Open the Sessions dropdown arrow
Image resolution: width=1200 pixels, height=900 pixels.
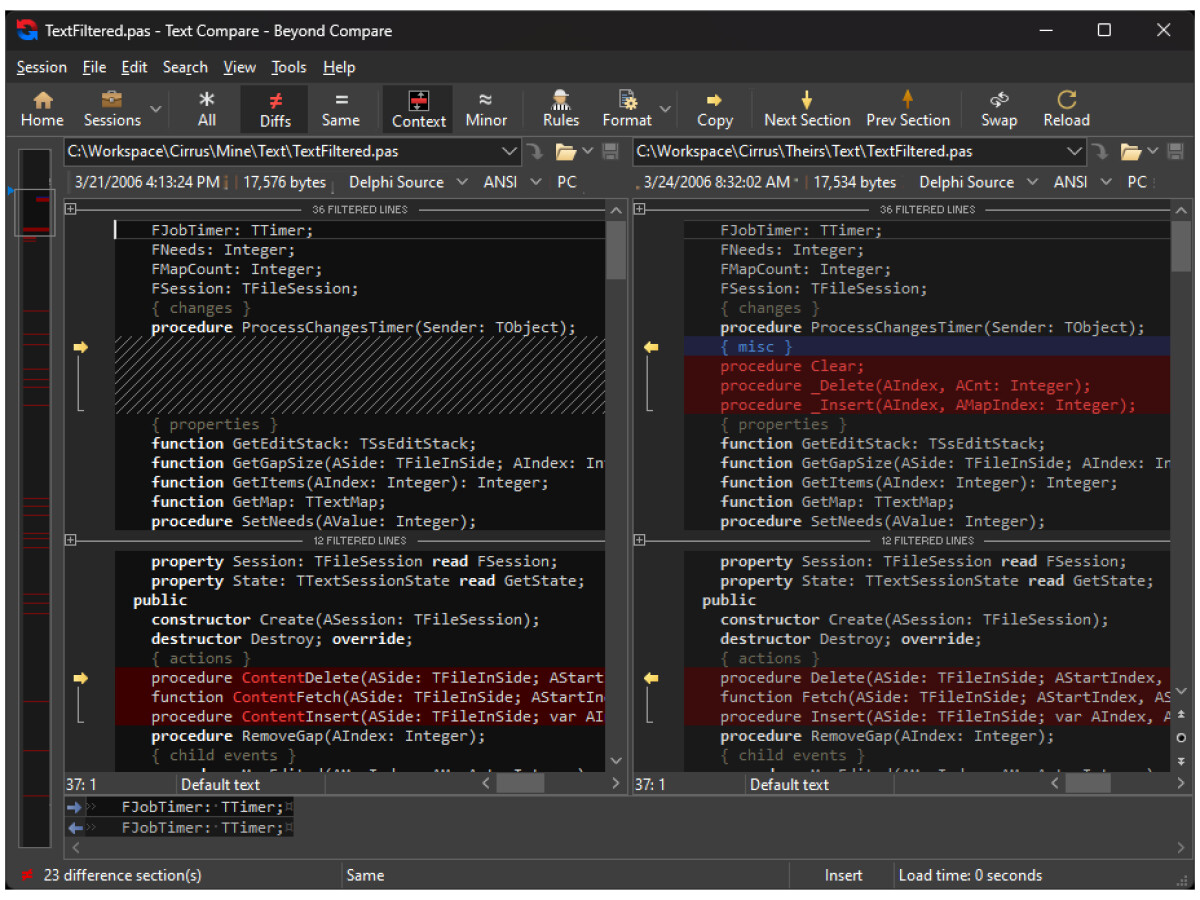(156, 109)
